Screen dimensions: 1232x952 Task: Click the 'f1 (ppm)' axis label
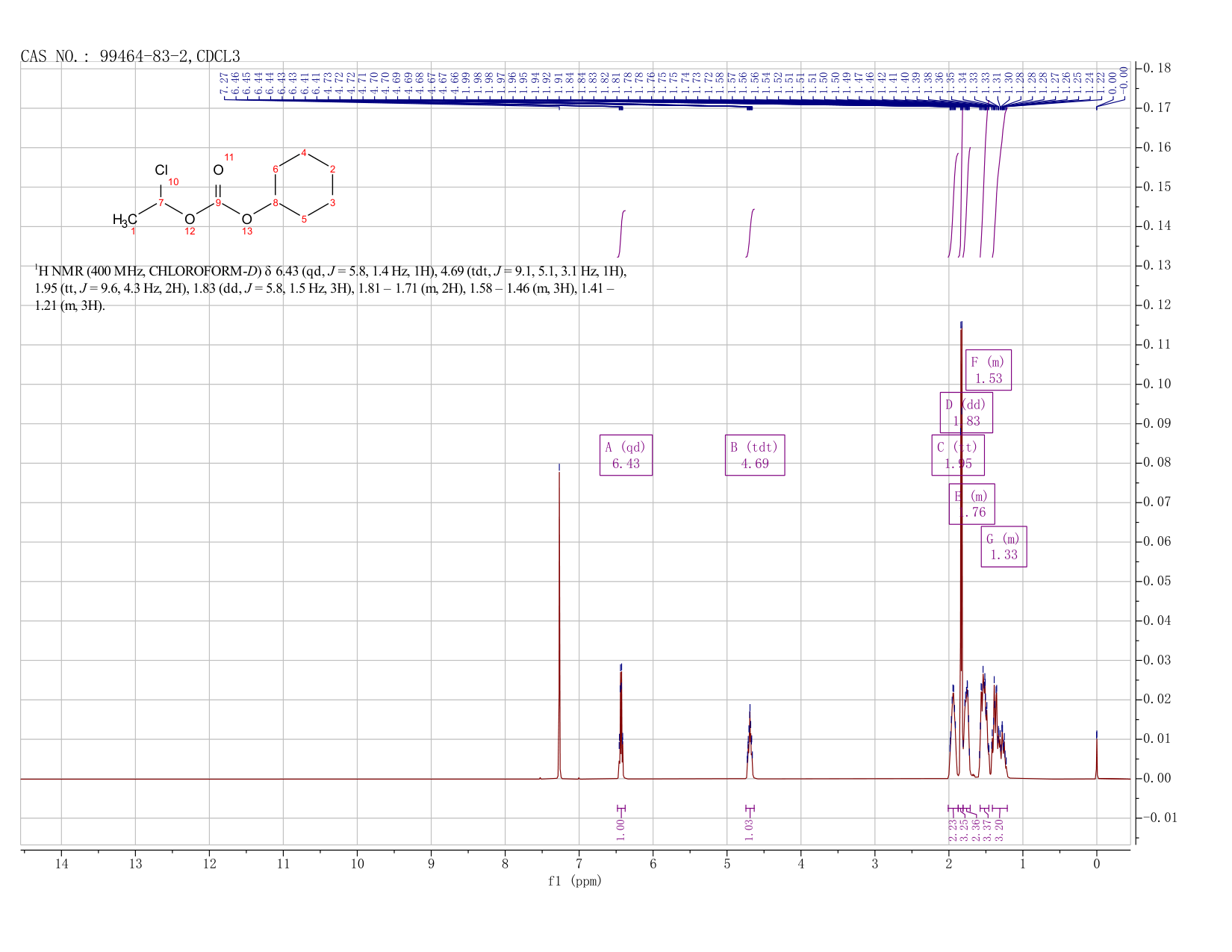pyautogui.click(x=575, y=881)
